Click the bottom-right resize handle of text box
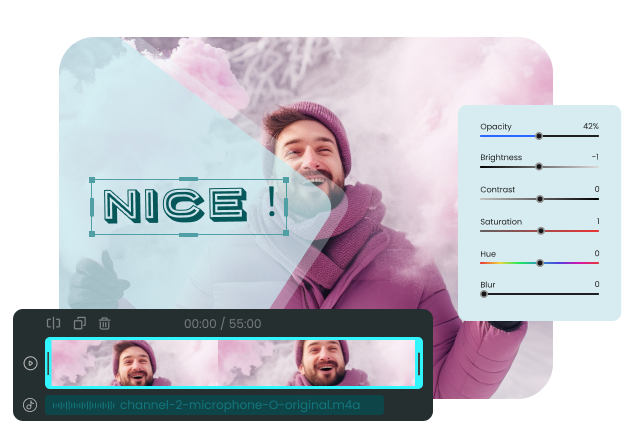Screen dimensions: 622x421 pos(286,233)
